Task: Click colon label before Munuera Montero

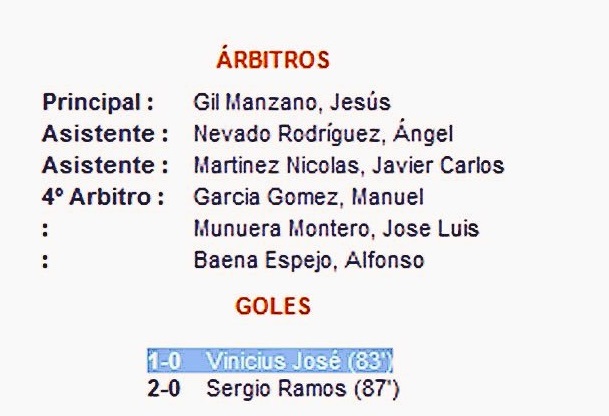Action: 47,229
